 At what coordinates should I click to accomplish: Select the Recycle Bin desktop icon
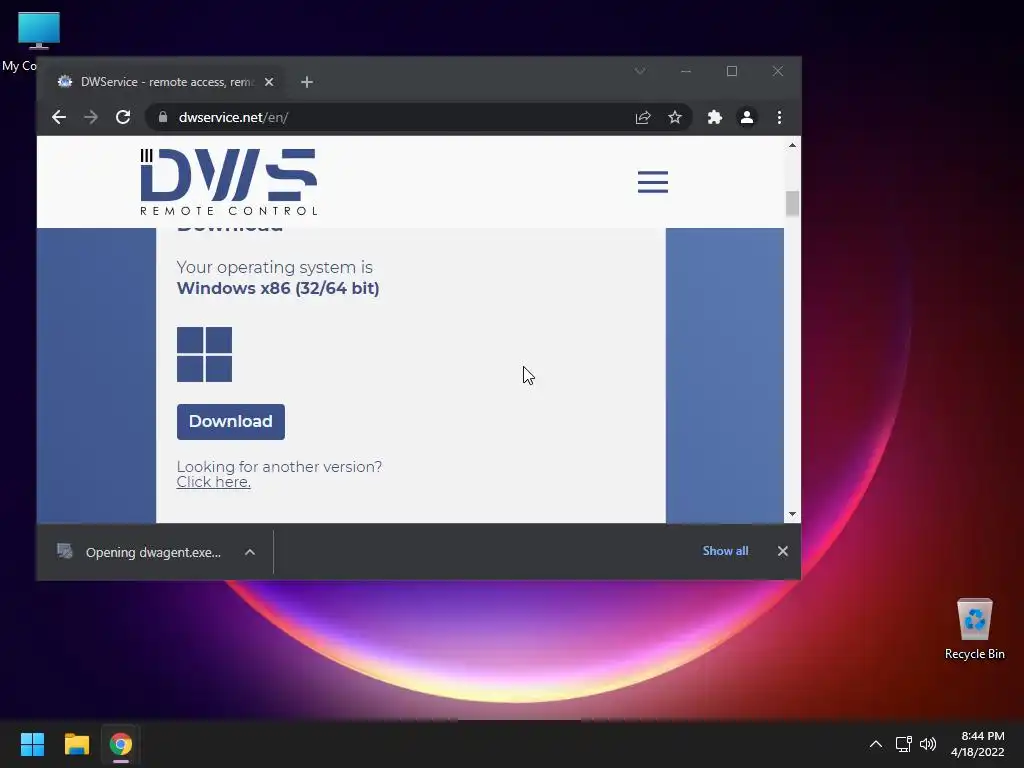click(974, 629)
